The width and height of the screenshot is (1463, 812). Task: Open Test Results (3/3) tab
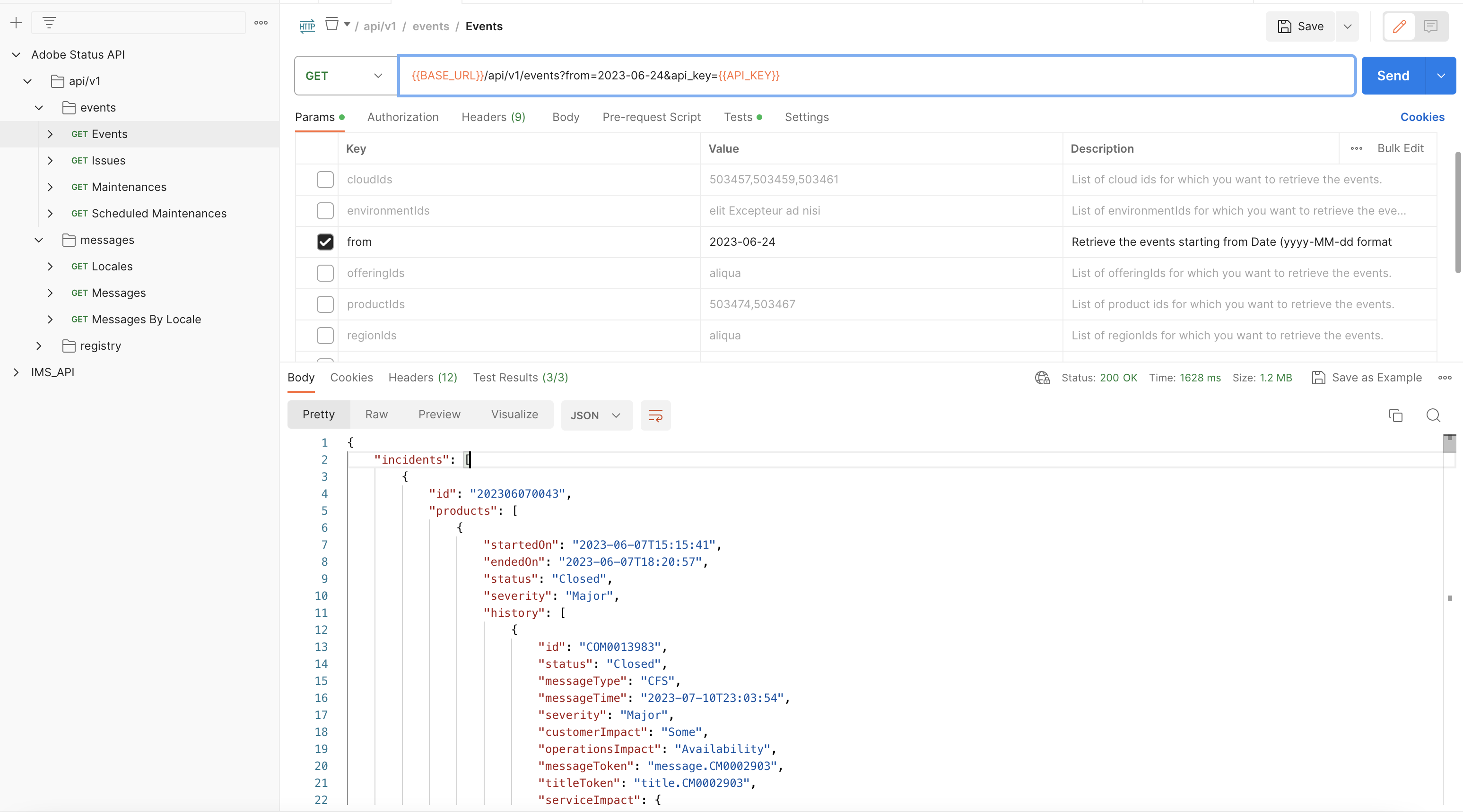coord(520,378)
